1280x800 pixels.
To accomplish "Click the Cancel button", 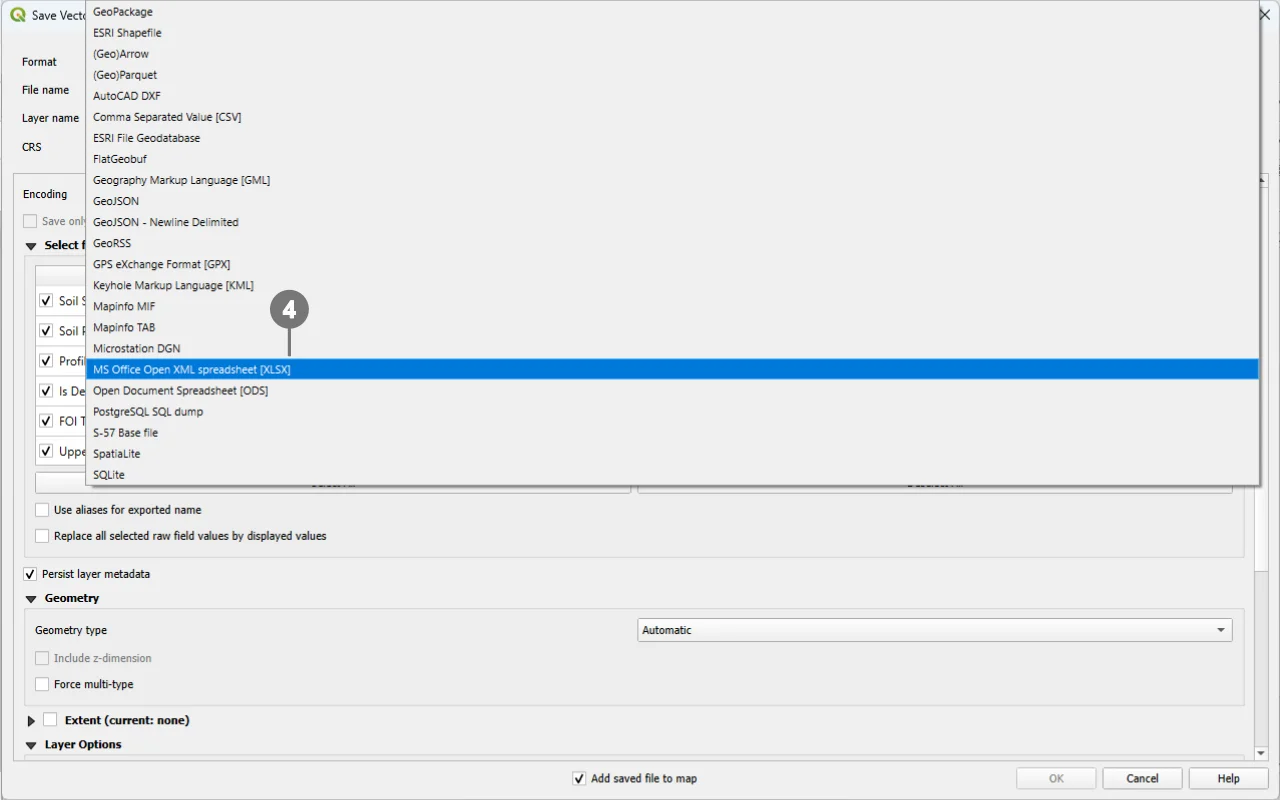I will [x=1142, y=779].
